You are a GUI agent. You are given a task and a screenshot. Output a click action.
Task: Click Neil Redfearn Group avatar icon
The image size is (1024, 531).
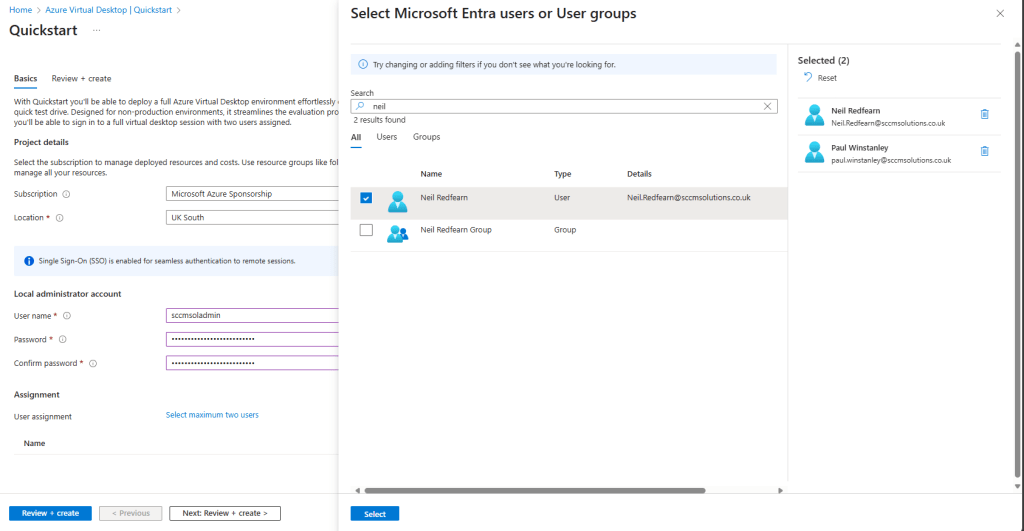(x=397, y=232)
